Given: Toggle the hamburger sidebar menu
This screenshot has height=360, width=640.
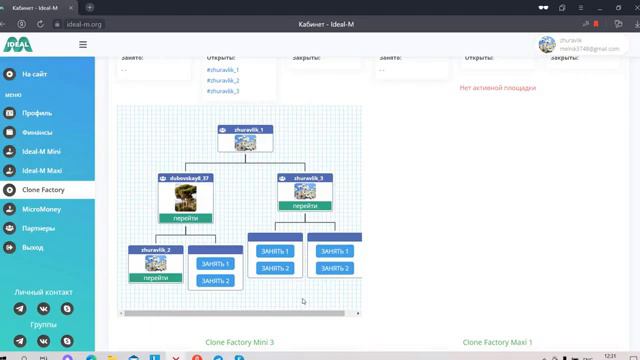Looking at the screenshot, I should coord(83,44).
